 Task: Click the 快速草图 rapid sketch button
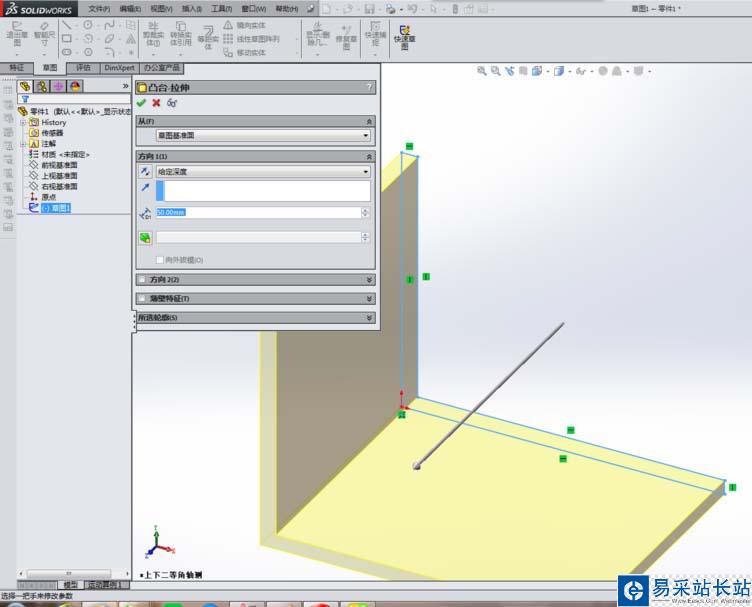404,37
